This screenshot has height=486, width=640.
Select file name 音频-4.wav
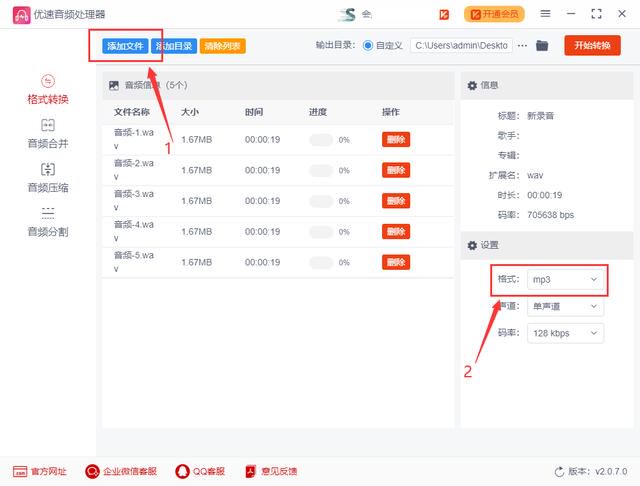(134, 231)
